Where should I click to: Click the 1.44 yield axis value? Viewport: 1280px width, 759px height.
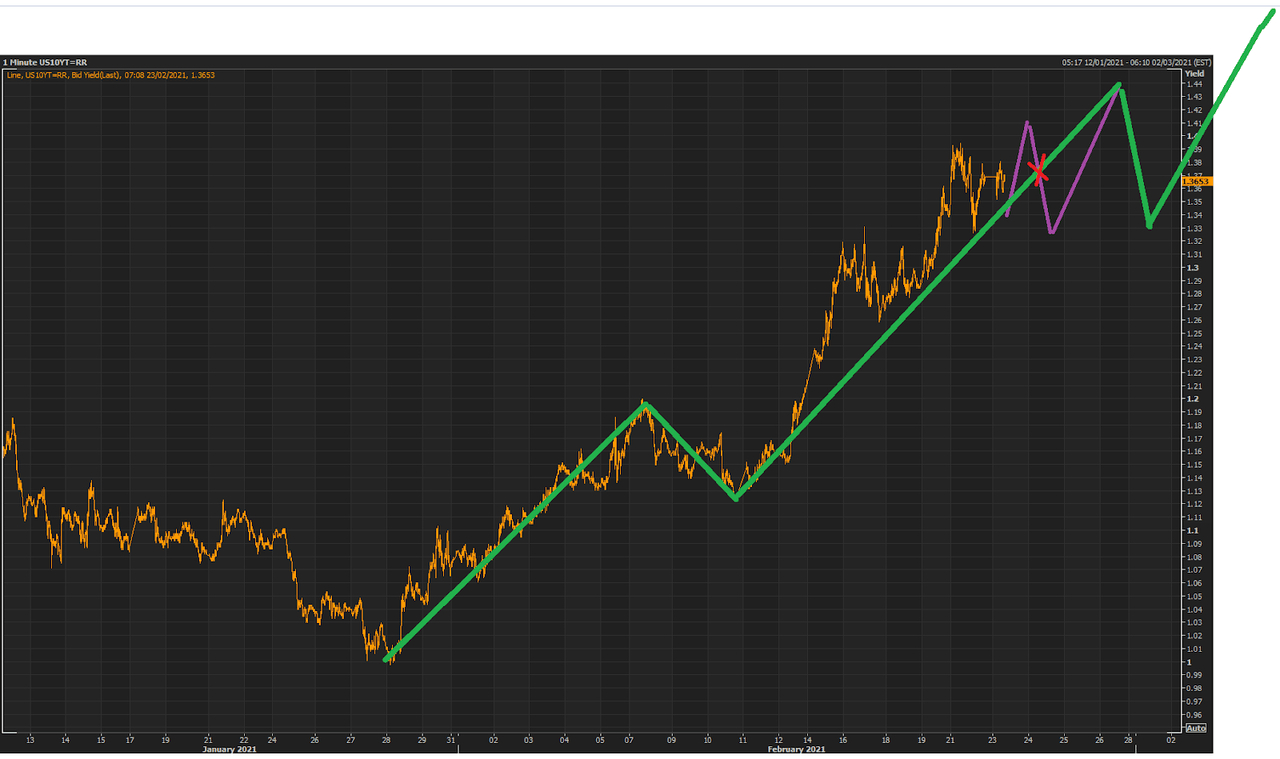1193,84
